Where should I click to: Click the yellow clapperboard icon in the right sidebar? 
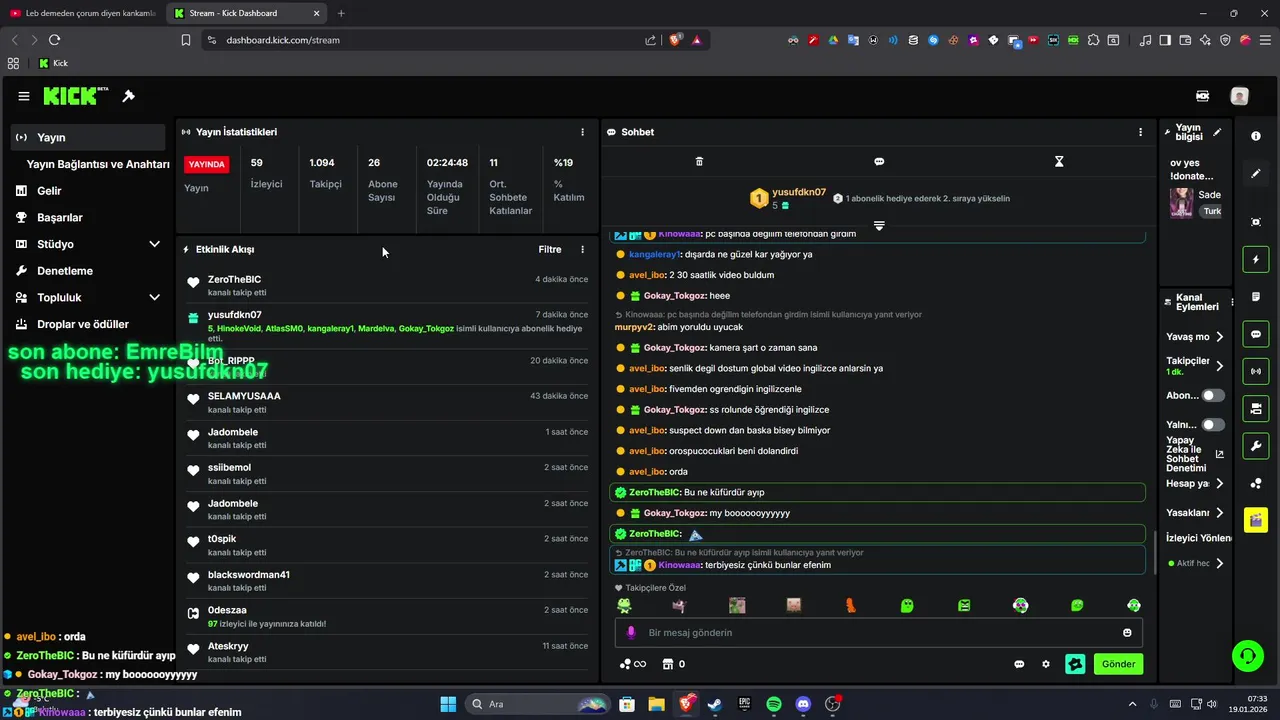(x=1256, y=519)
